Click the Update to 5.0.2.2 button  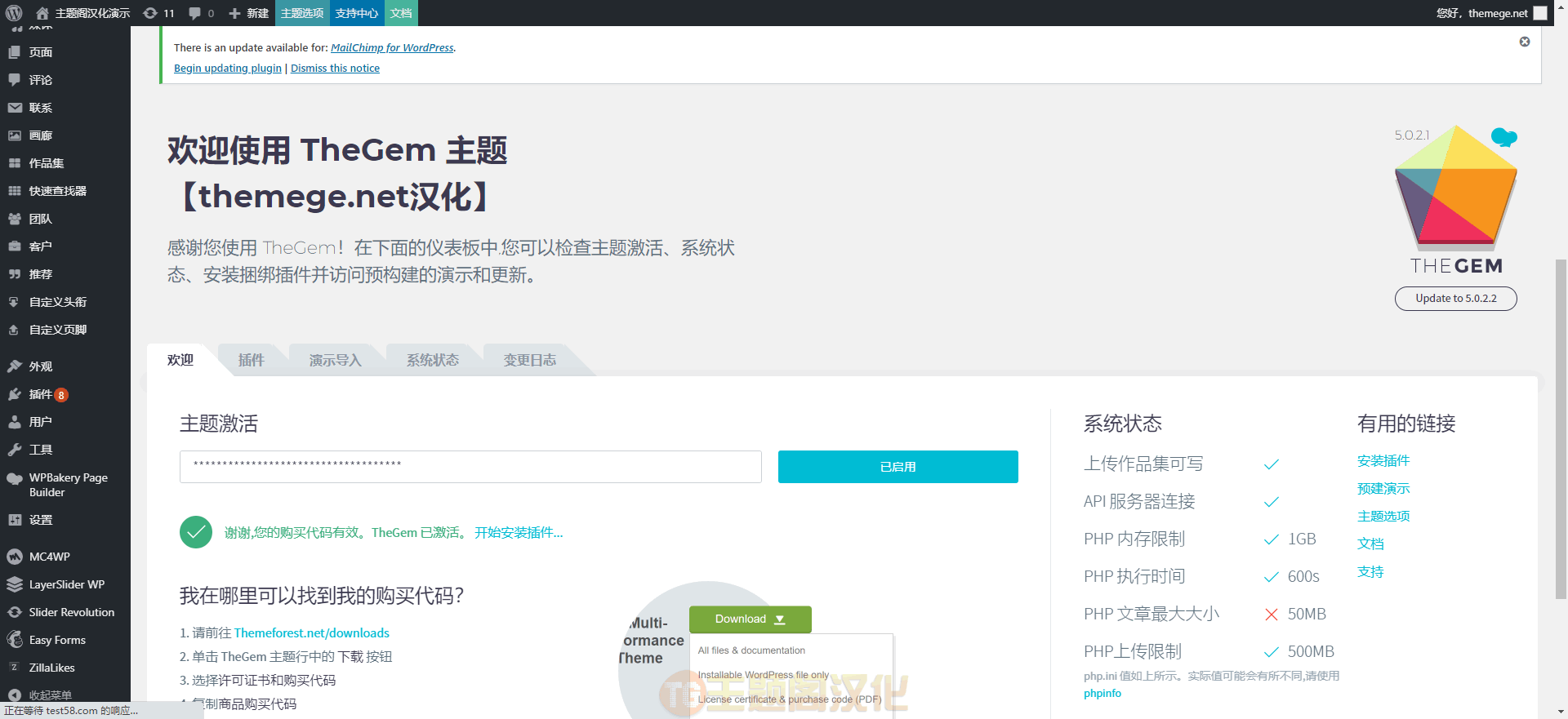pyautogui.click(x=1456, y=299)
